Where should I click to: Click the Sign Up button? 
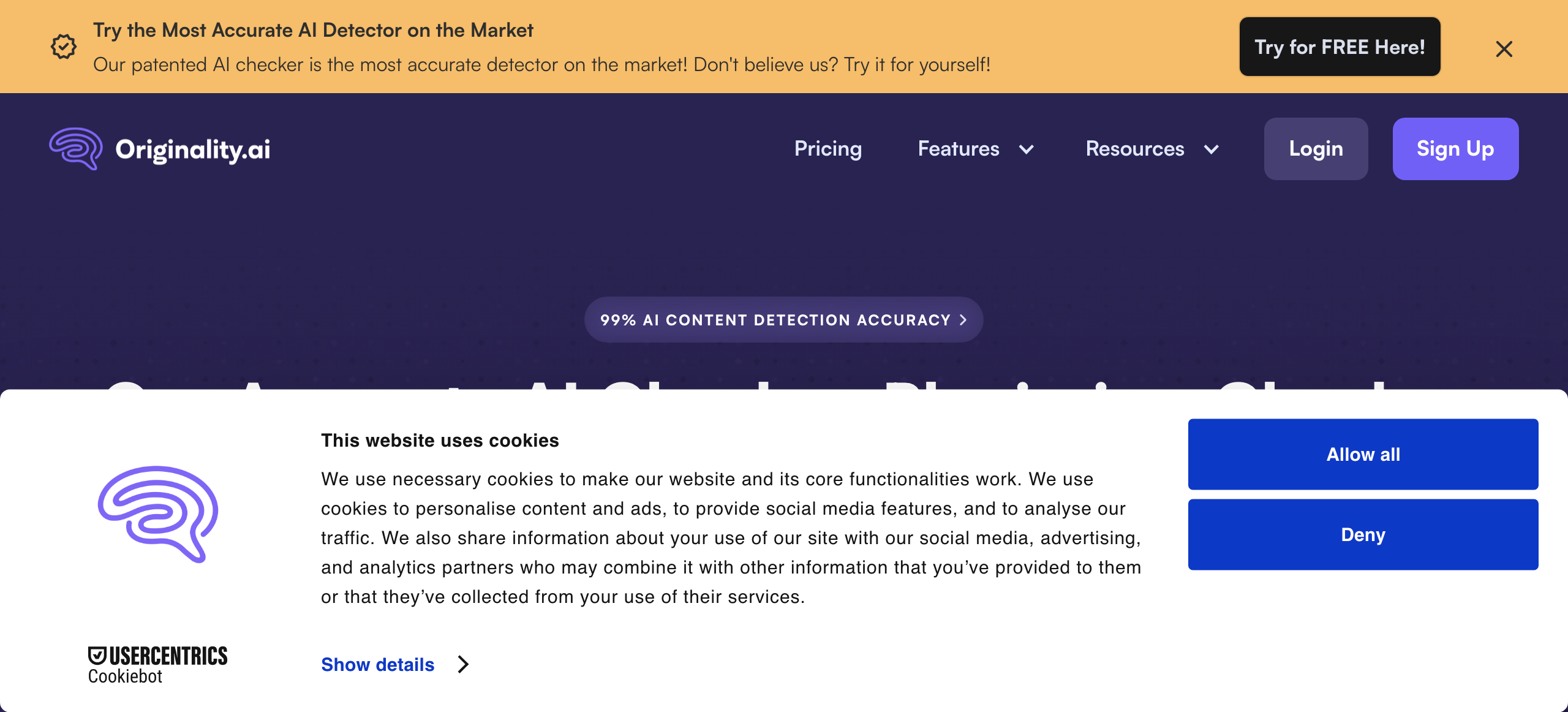pos(1455,149)
